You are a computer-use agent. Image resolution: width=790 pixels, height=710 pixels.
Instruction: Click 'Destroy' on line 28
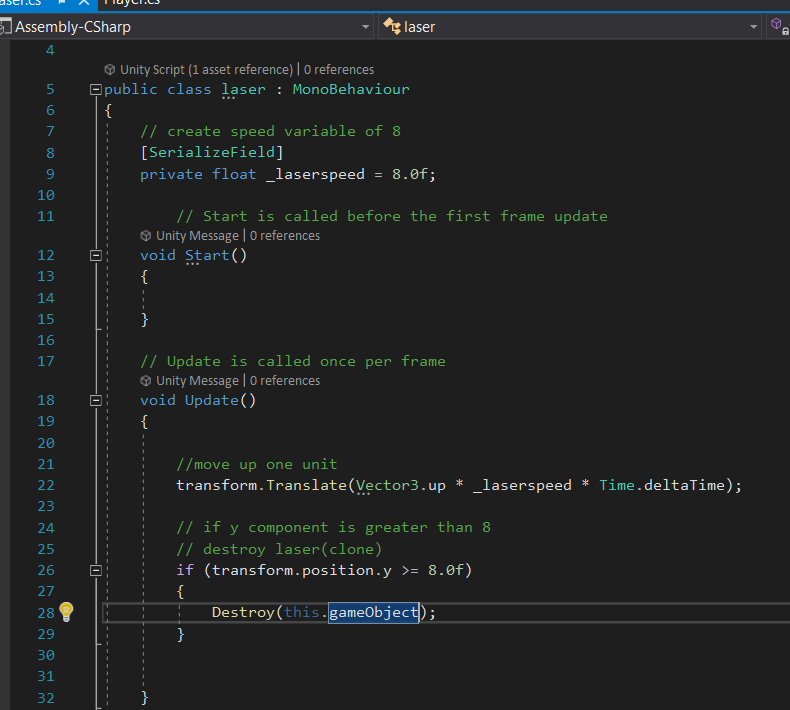point(243,613)
